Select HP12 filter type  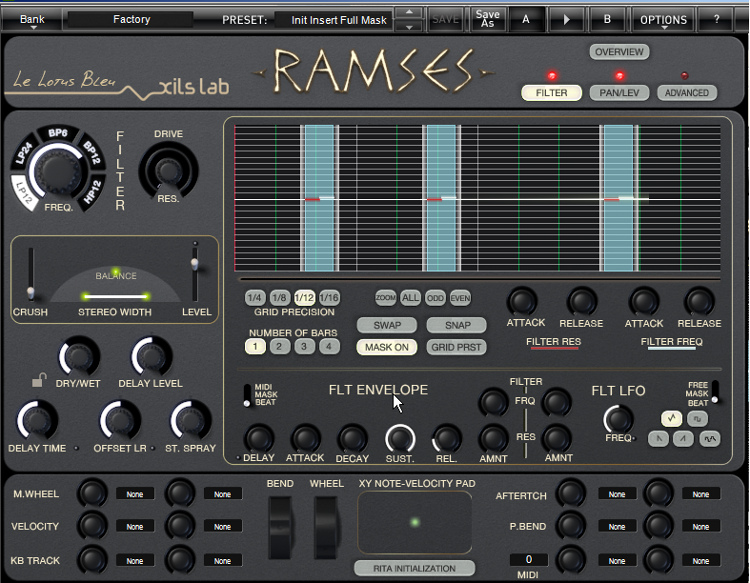click(x=92, y=192)
